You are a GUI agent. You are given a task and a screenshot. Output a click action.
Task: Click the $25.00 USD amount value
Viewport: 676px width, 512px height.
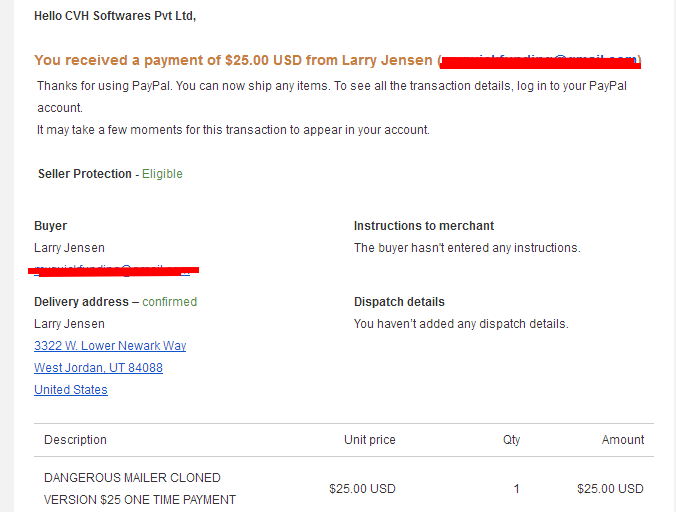610,489
